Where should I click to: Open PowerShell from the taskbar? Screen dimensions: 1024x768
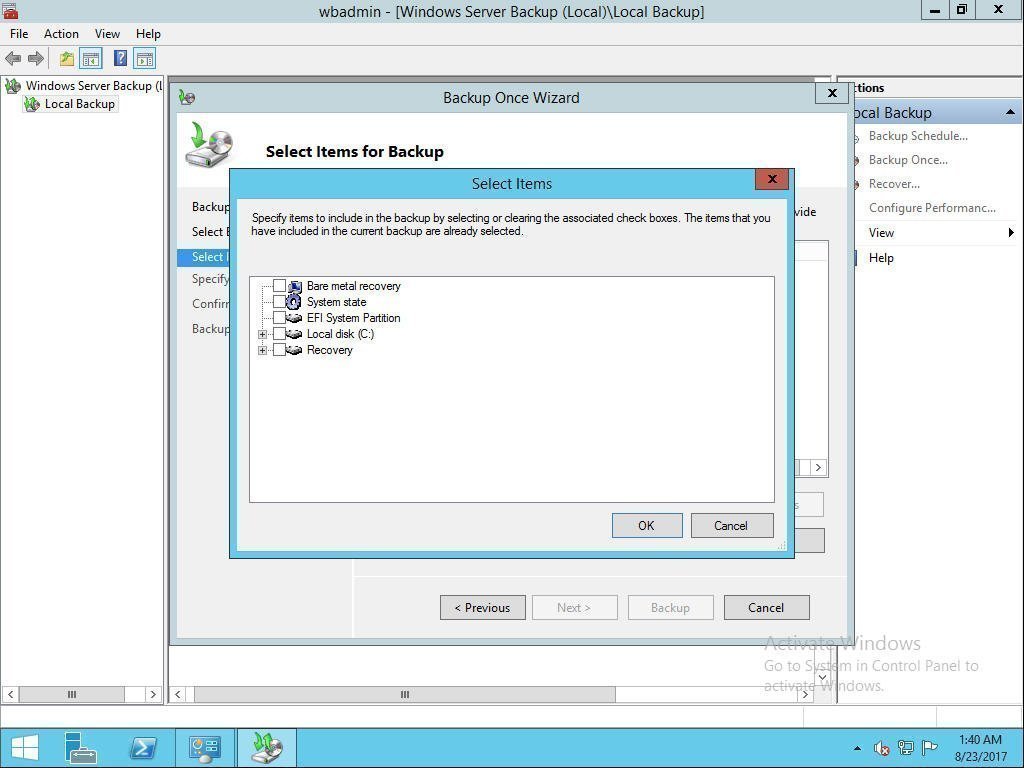143,748
